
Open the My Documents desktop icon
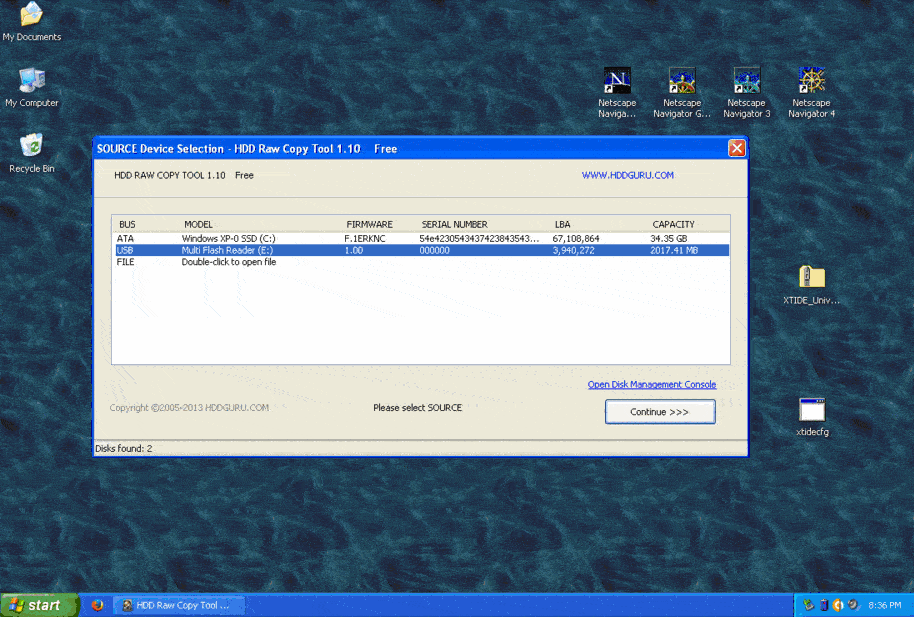[x=31, y=21]
